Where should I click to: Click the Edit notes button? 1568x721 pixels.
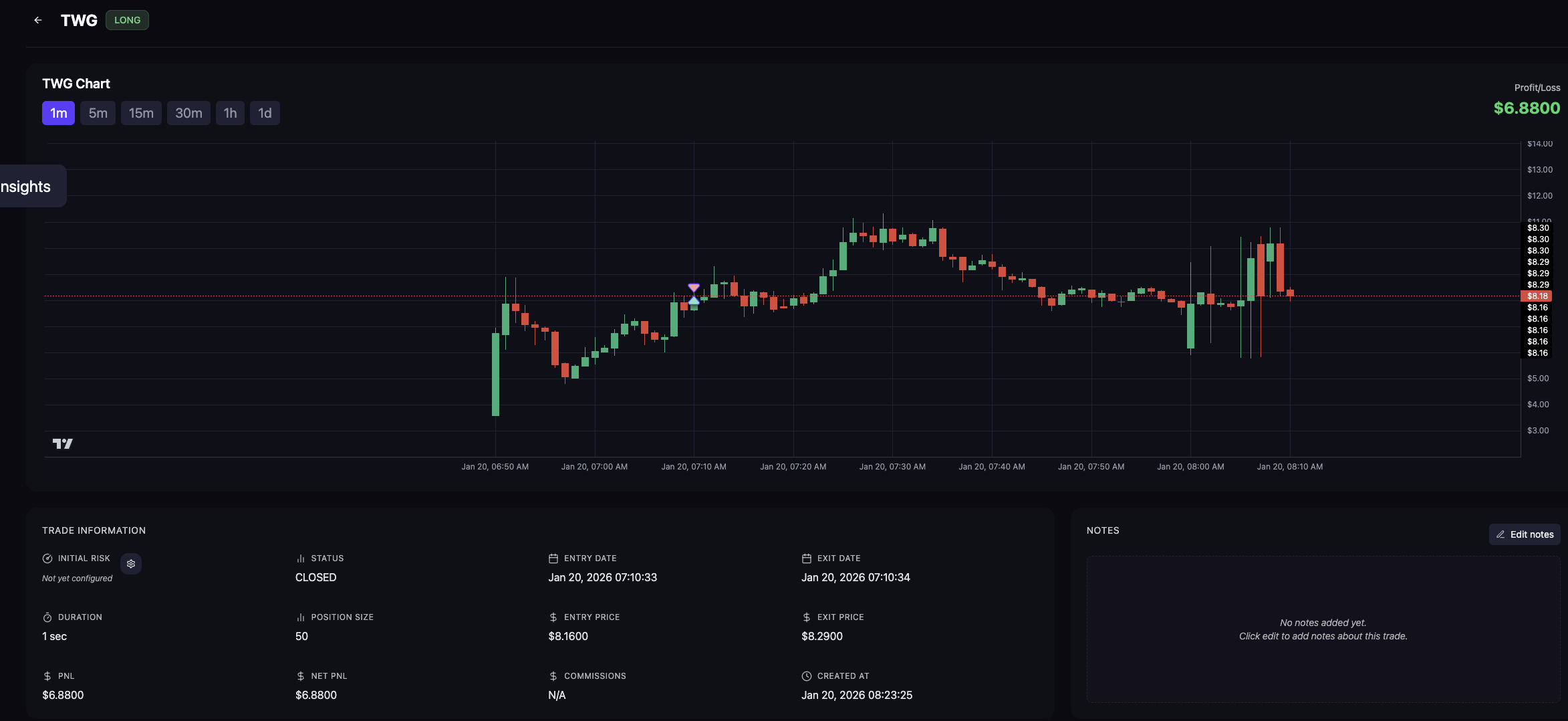(x=1525, y=534)
